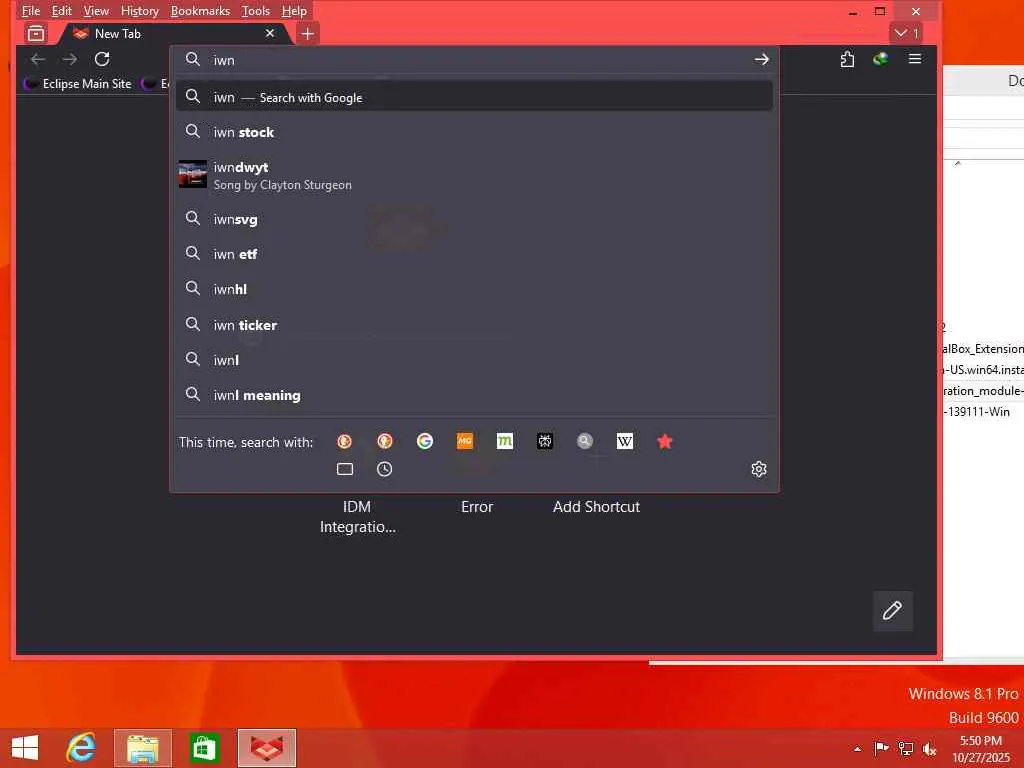1024x768 pixels.
Task: Click the green extension icon beside Extensions
Action: [880, 59]
